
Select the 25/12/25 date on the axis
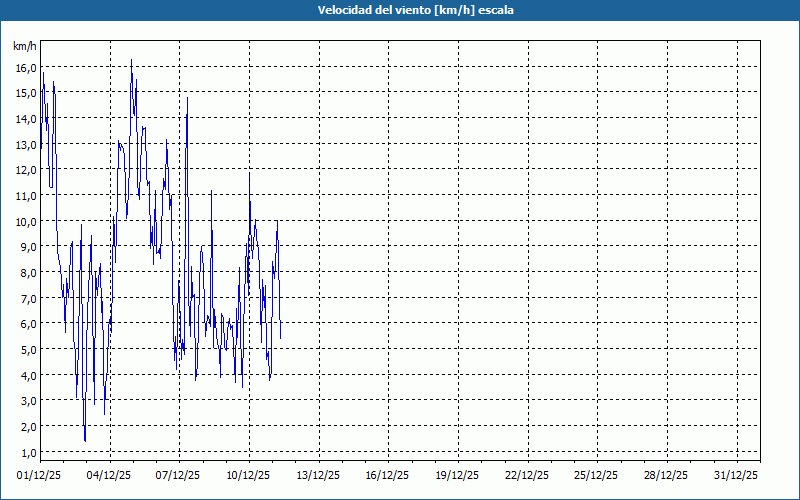tap(597, 476)
